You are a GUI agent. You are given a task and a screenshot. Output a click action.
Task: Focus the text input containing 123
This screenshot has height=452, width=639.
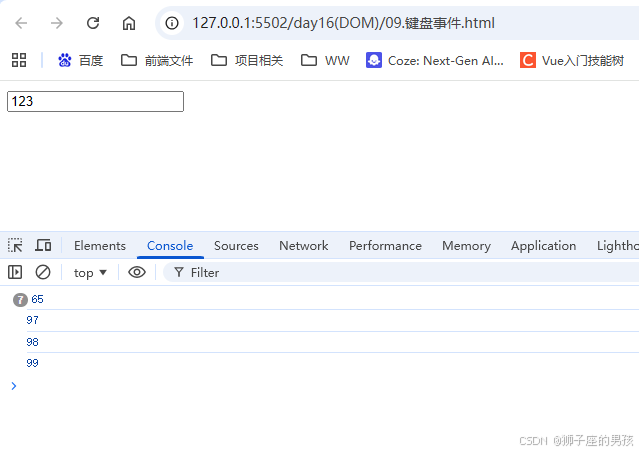(x=95, y=101)
